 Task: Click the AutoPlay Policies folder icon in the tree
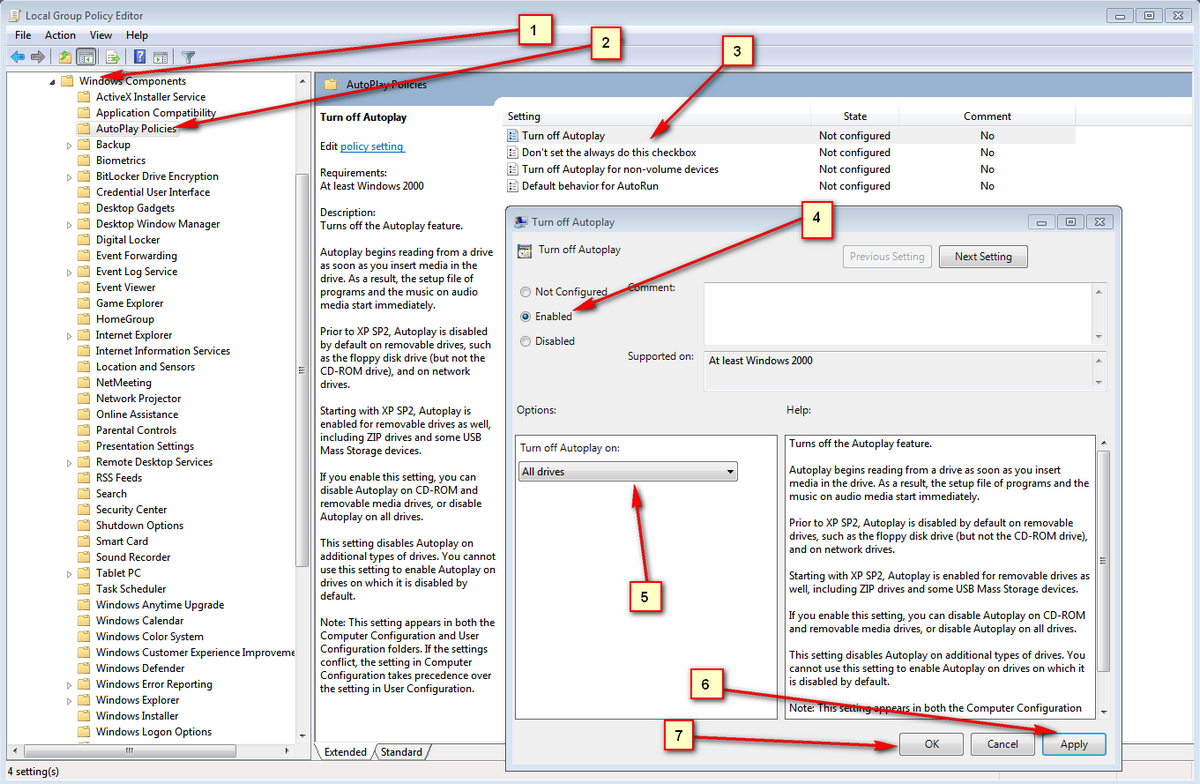[84, 129]
